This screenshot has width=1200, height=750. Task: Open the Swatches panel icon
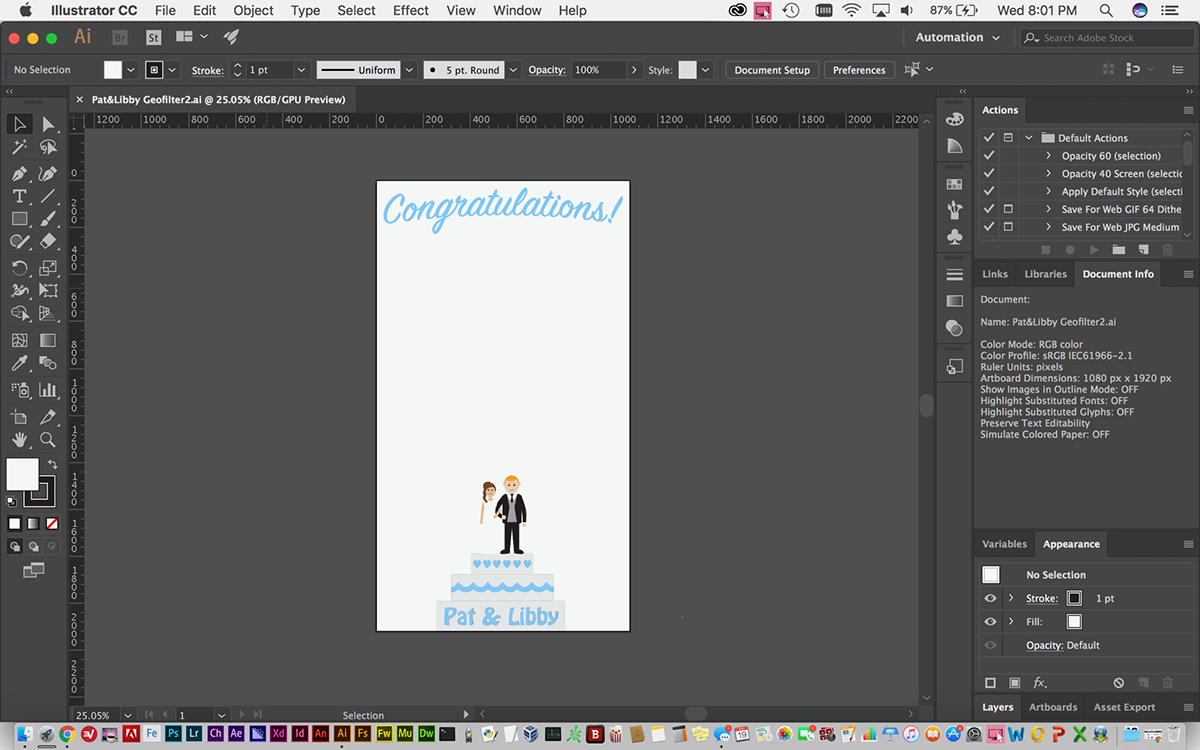(955, 184)
